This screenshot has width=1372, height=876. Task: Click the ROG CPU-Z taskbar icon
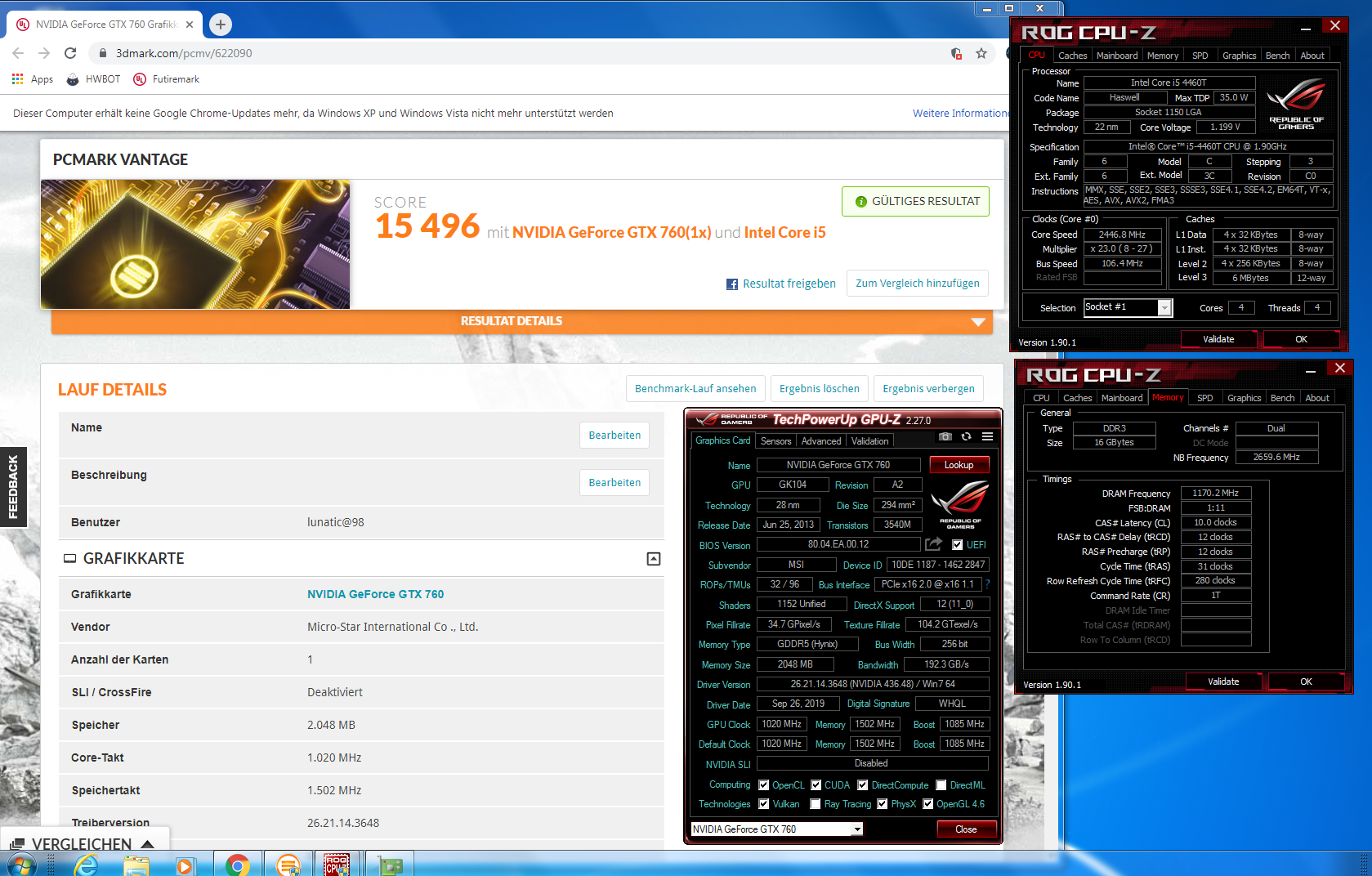[337, 864]
